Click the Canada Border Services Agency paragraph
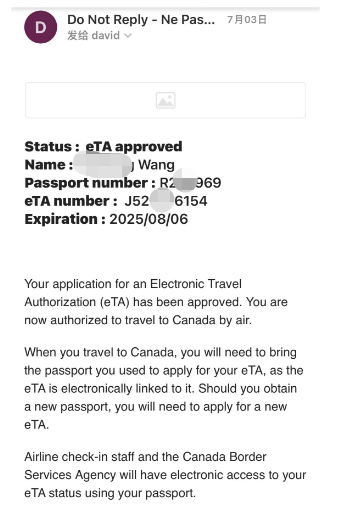The height and width of the screenshot is (516, 361). coord(165,475)
